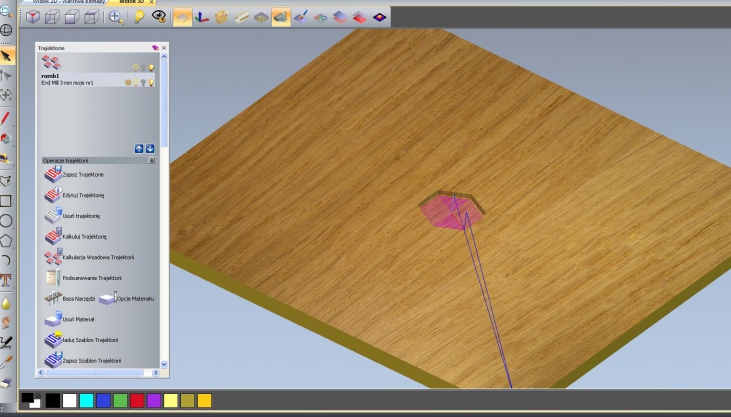Click the rainbow diamond toolbar icon
This screenshot has height=417, width=731.
coord(379,17)
